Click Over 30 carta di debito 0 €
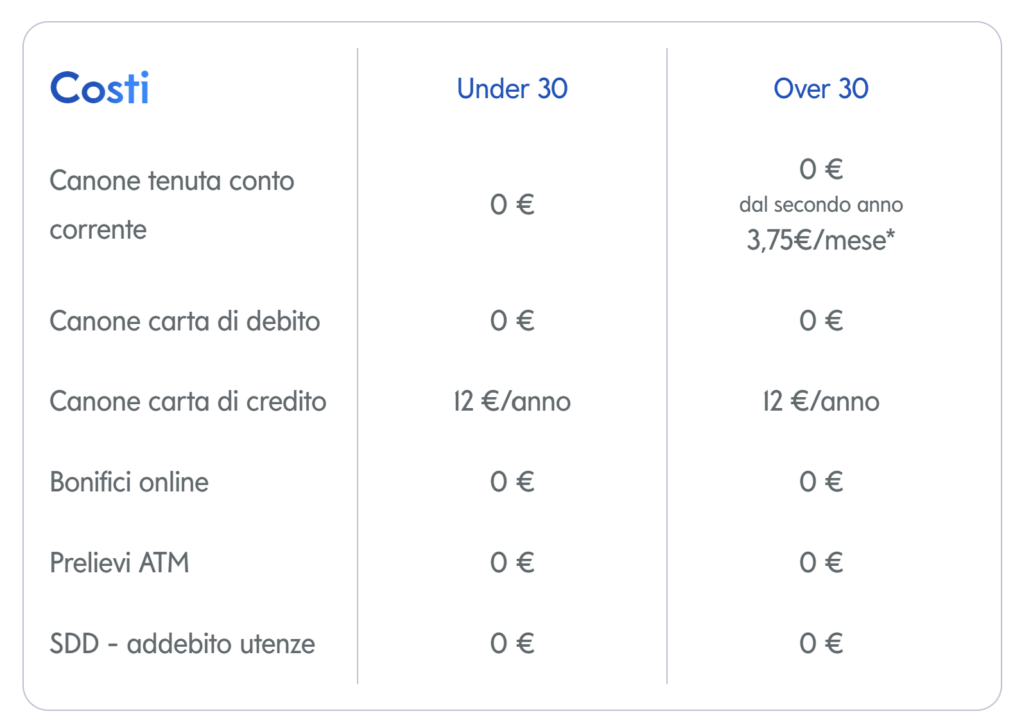 pyautogui.click(x=821, y=321)
